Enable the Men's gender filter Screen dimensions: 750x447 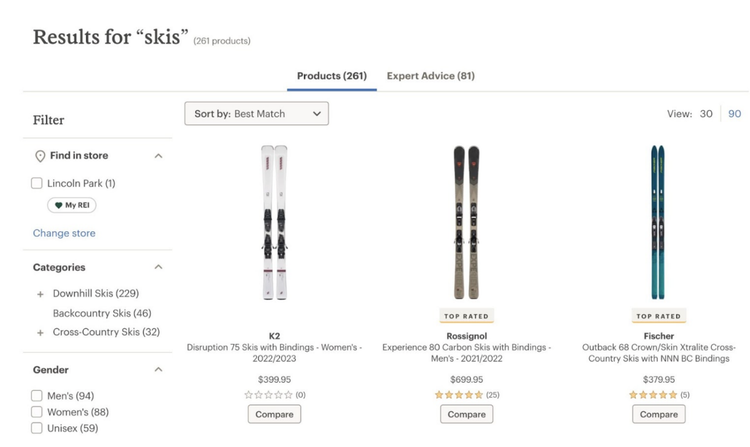tap(37, 396)
